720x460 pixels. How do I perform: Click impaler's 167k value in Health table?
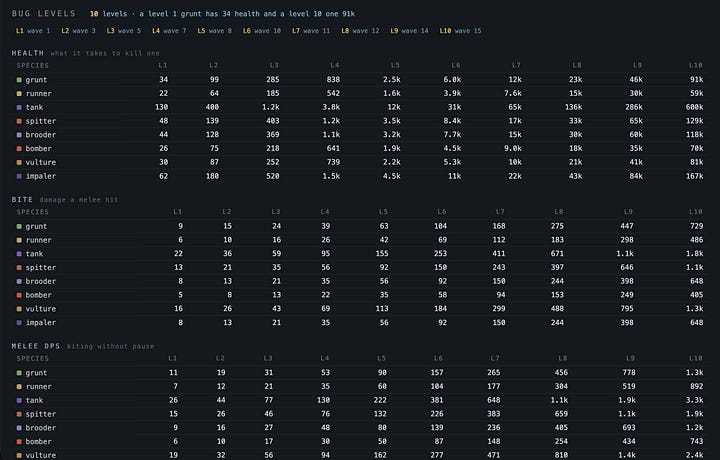694,176
